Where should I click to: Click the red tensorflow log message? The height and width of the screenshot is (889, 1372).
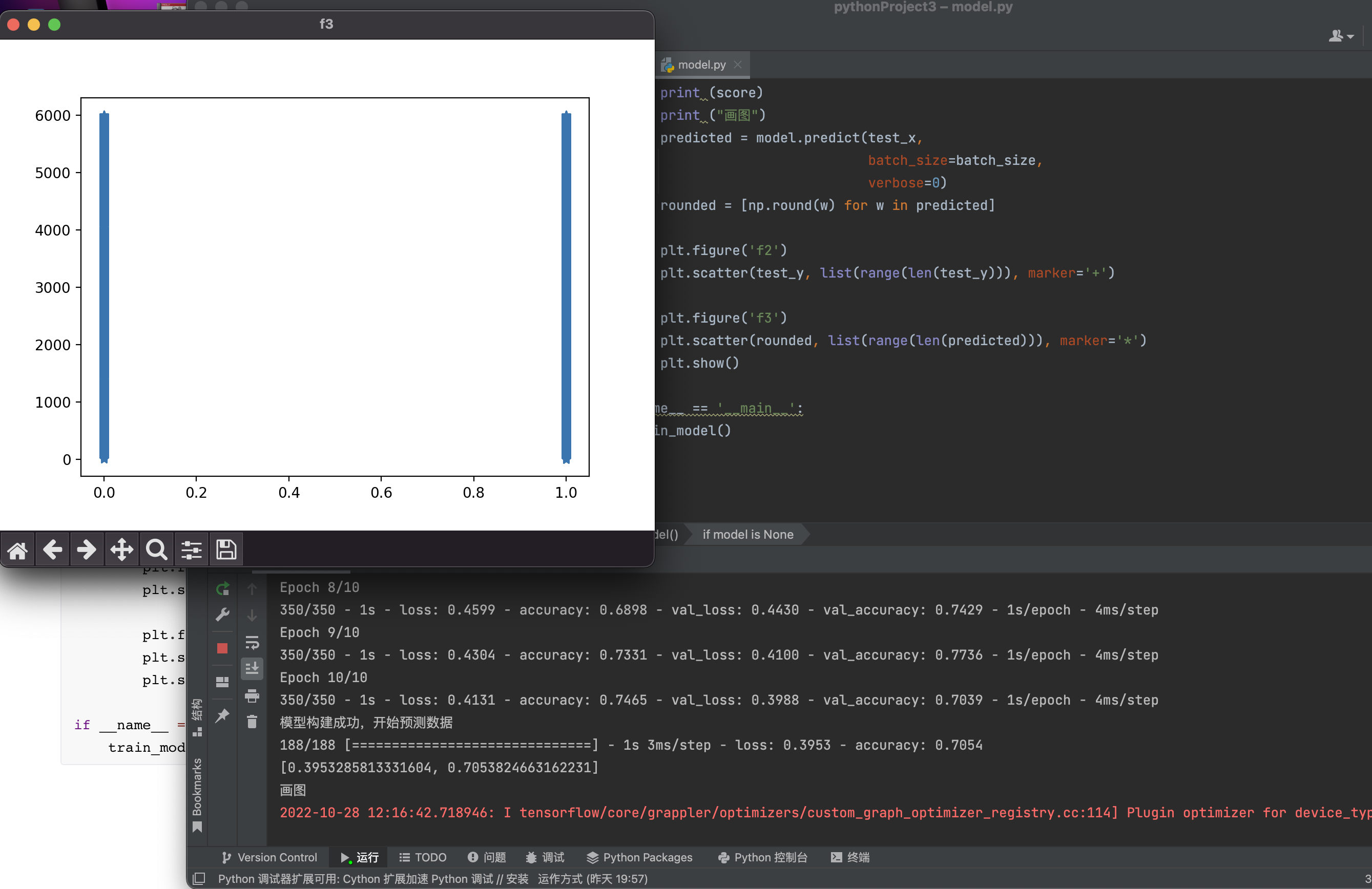click(824, 812)
